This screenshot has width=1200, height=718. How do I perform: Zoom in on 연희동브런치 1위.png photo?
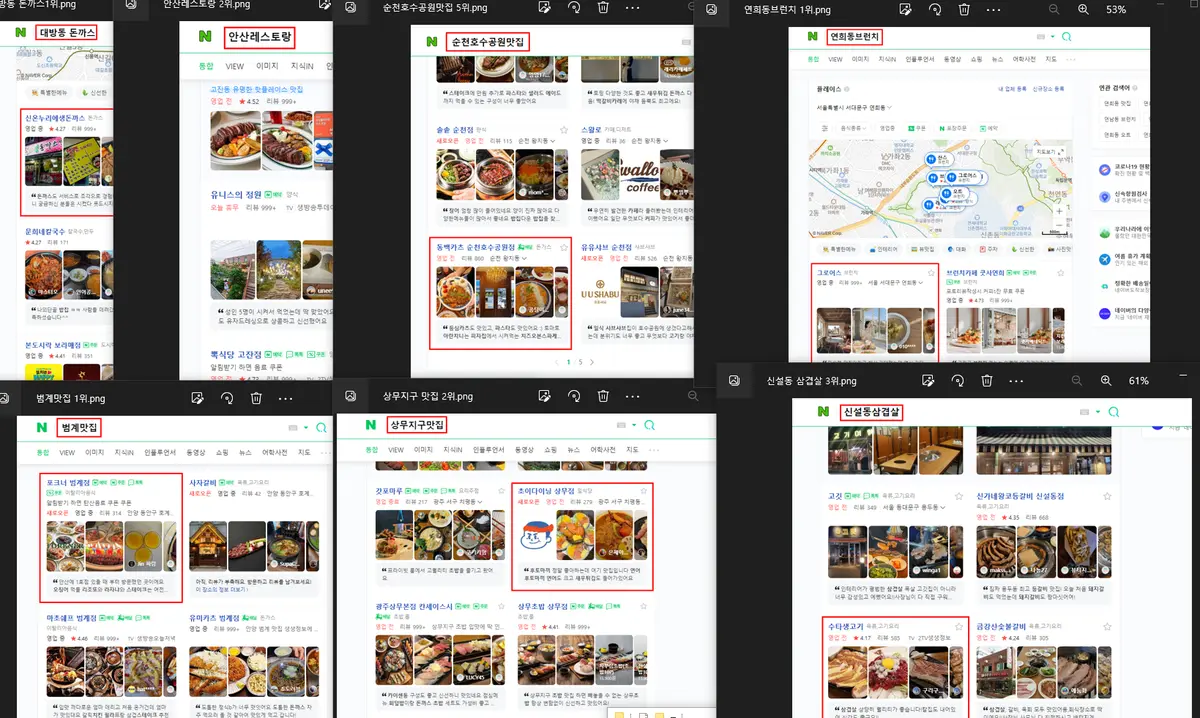[x=1084, y=9]
